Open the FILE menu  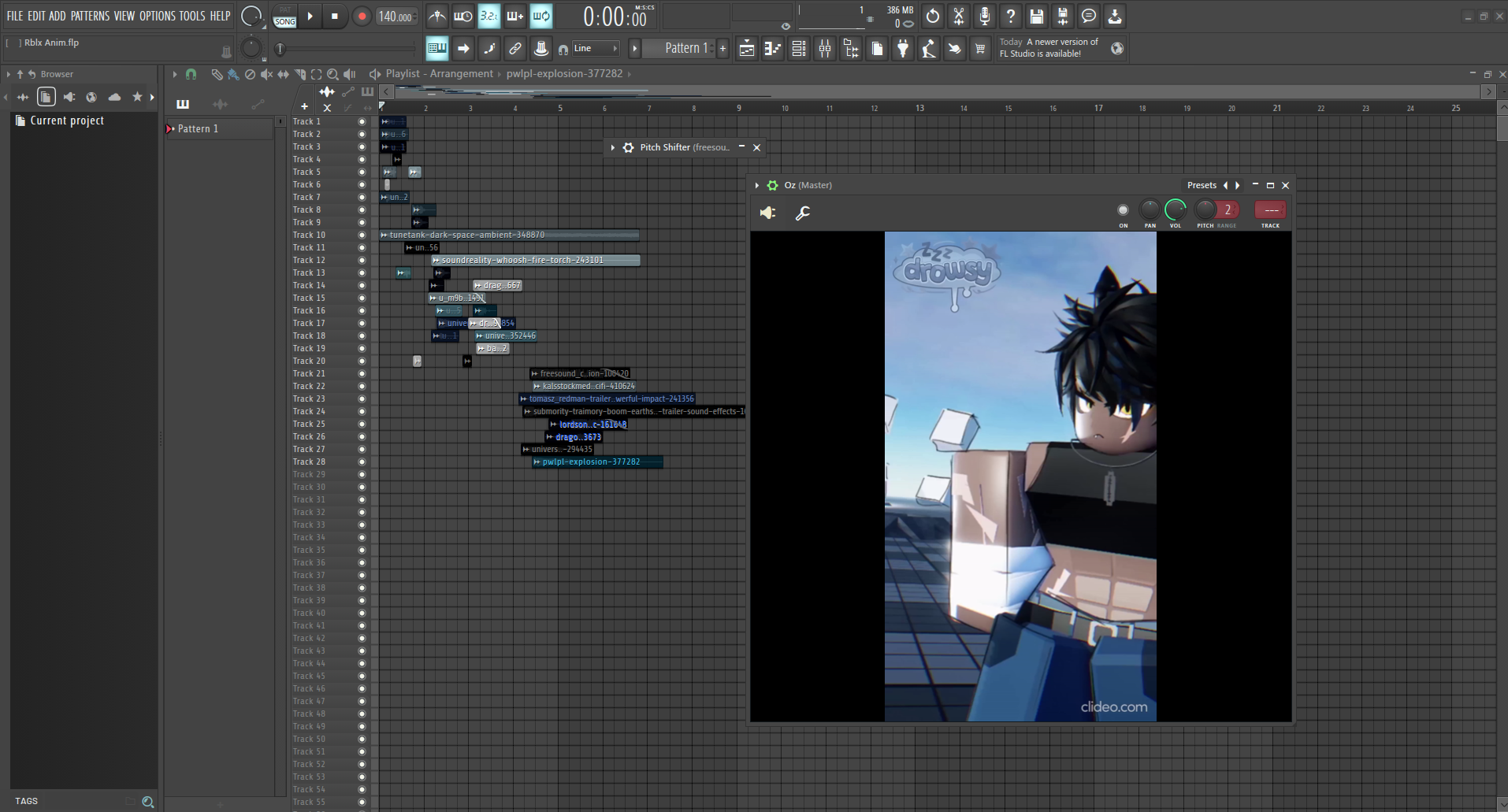(x=15, y=16)
